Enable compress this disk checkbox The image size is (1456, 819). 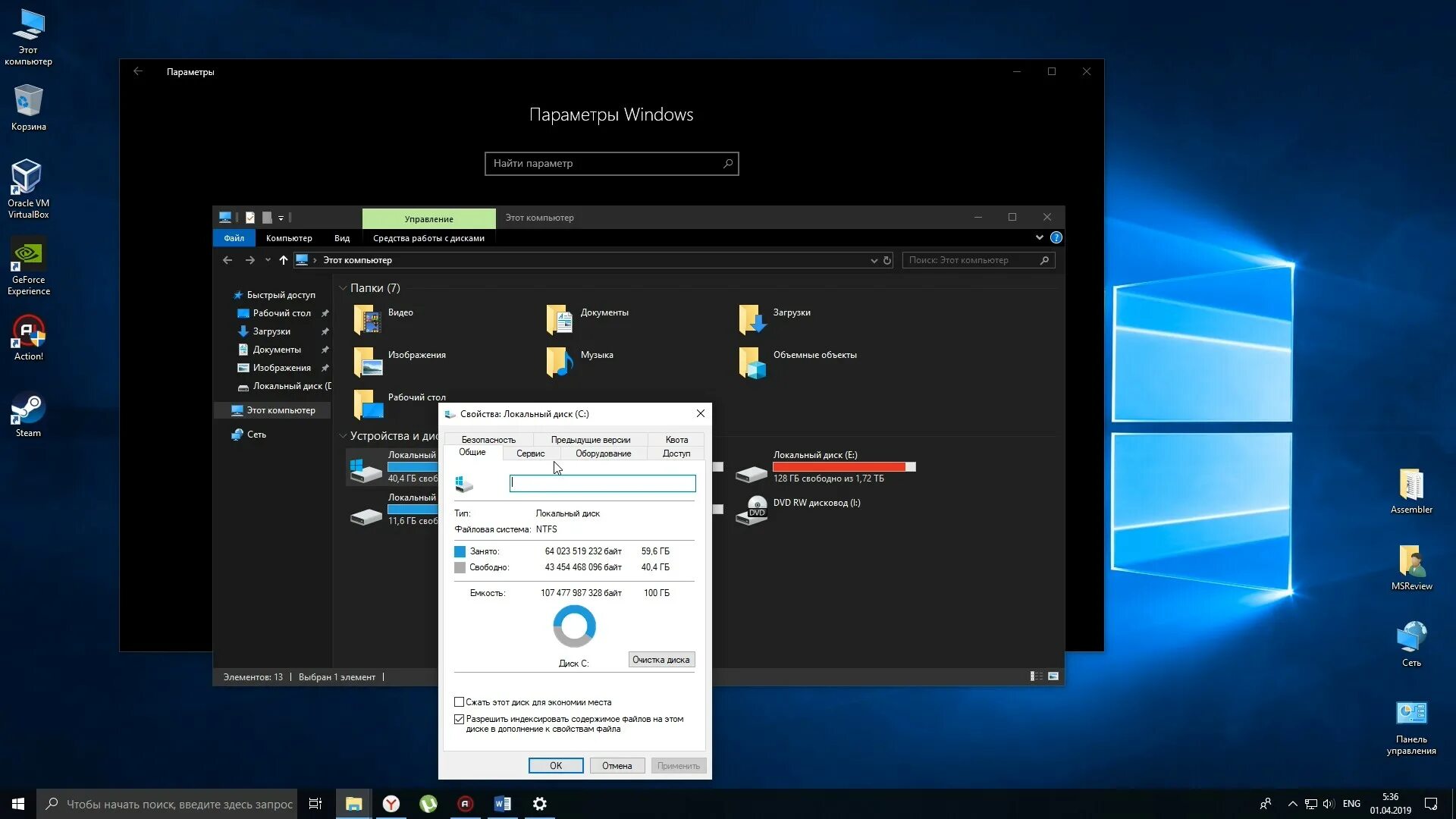(459, 702)
